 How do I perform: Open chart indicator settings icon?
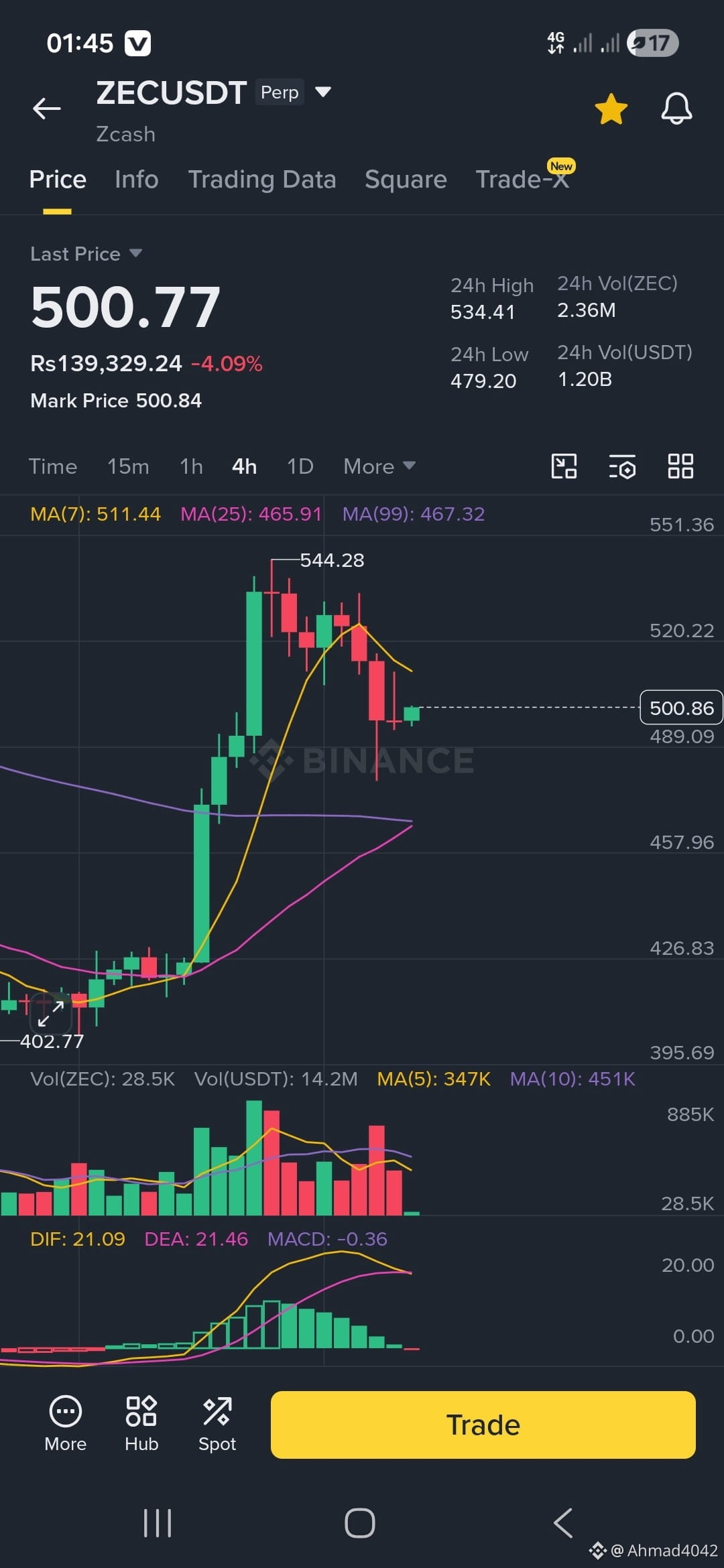(x=622, y=466)
